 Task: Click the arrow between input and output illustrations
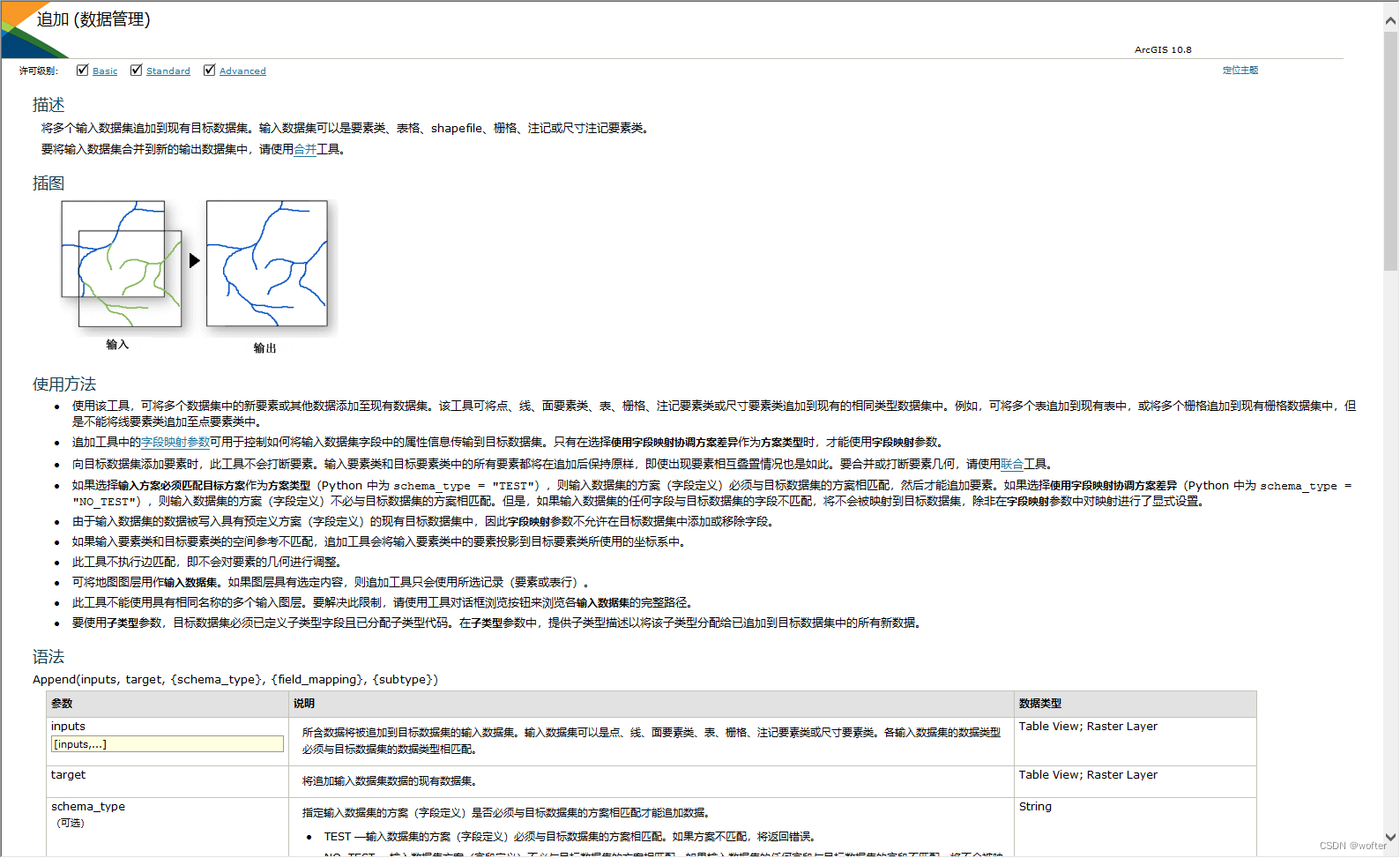click(x=195, y=260)
